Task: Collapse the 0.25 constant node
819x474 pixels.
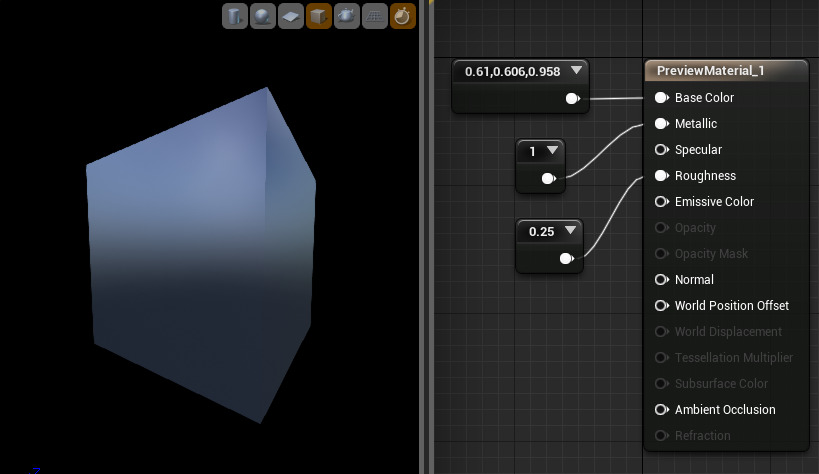Action: 570,230
